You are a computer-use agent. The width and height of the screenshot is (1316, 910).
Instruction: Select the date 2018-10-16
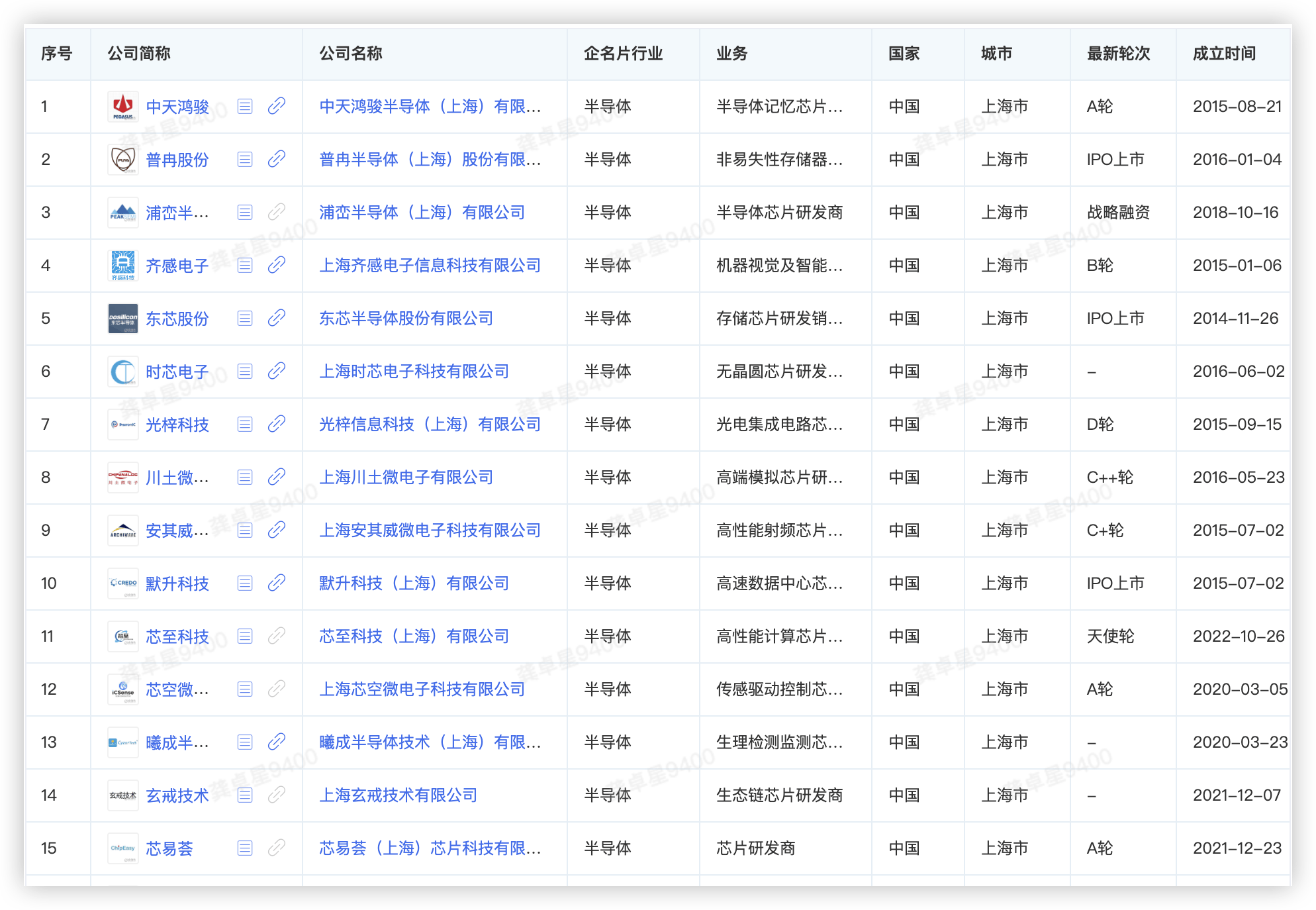coord(1236,212)
